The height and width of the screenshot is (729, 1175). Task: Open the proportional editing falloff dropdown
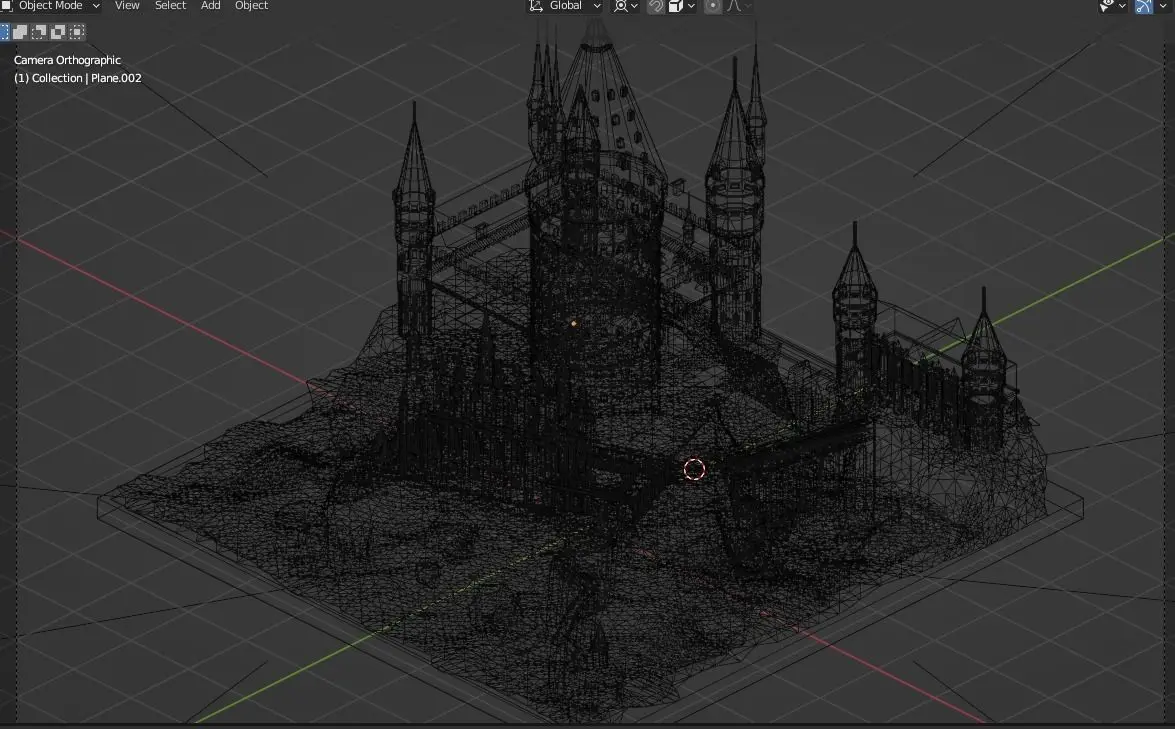click(x=738, y=6)
